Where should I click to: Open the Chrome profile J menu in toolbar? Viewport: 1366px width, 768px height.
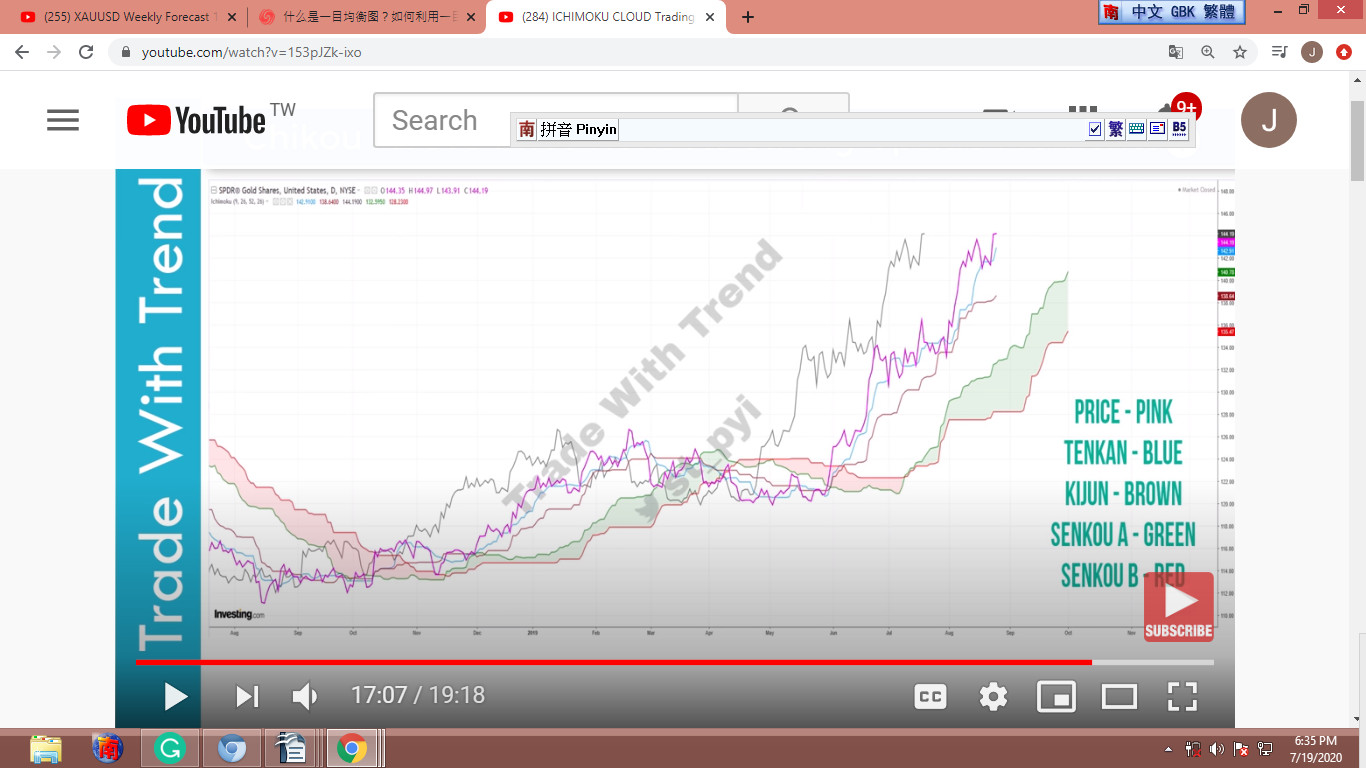click(x=1312, y=52)
